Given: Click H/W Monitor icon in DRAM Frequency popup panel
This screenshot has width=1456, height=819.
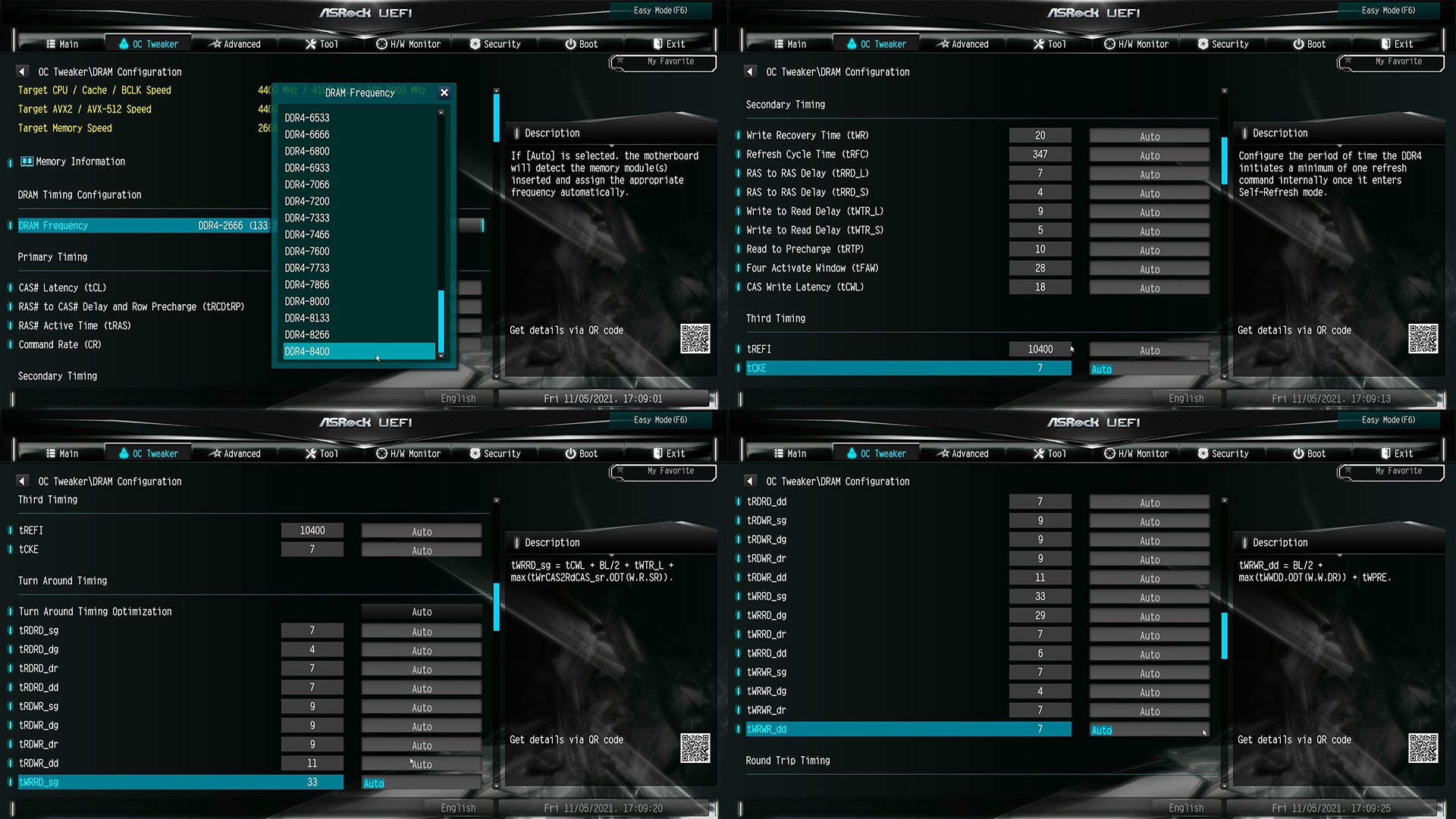Looking at the screenshot, I should click(381, 44).
